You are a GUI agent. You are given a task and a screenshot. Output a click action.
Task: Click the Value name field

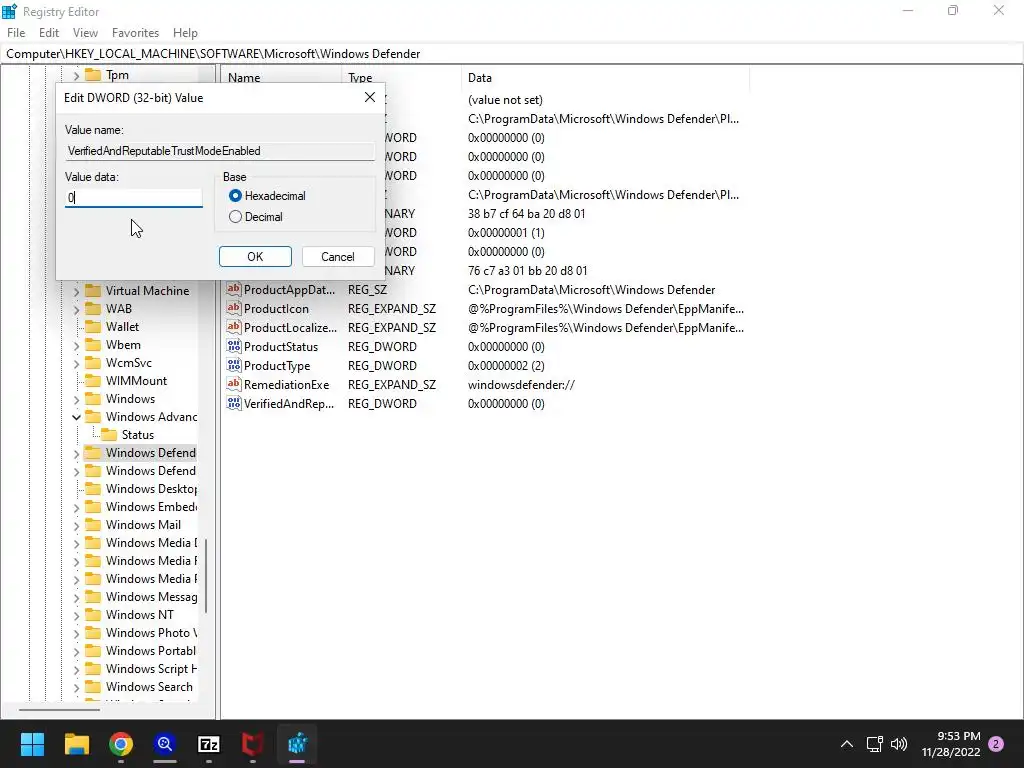(220, 151)
